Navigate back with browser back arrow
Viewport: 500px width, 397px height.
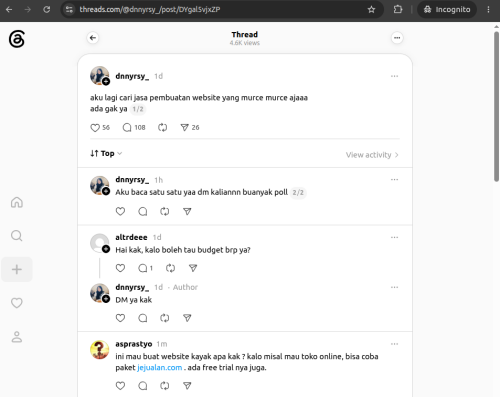click(9, 9)
